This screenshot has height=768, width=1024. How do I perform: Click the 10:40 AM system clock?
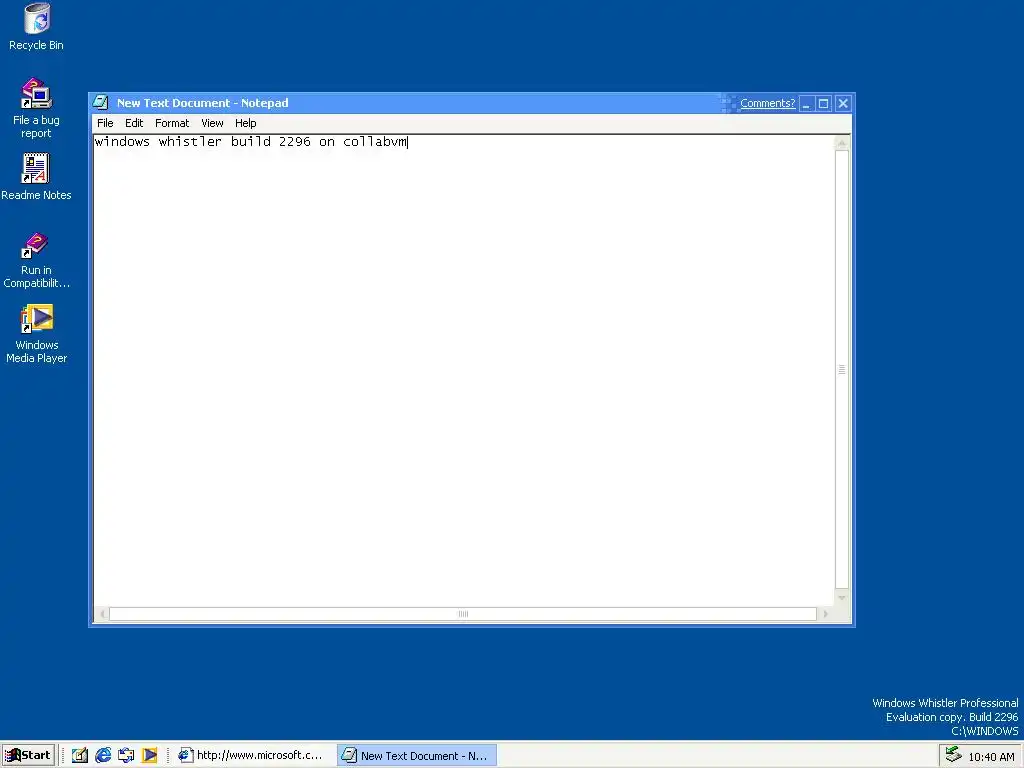[991, 757]
